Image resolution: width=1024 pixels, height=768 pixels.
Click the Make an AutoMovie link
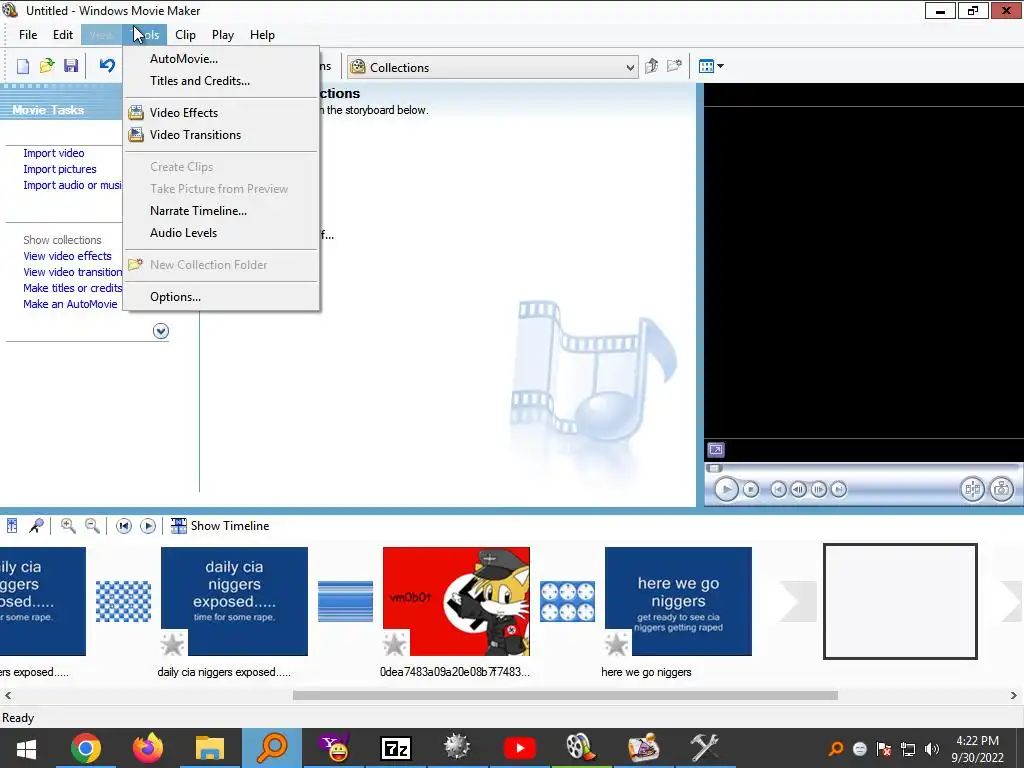pos(70,304)
